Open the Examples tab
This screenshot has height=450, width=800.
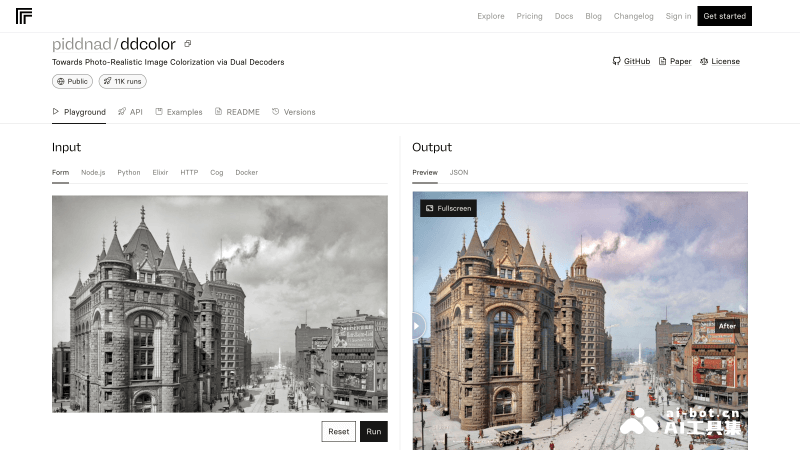179,112
